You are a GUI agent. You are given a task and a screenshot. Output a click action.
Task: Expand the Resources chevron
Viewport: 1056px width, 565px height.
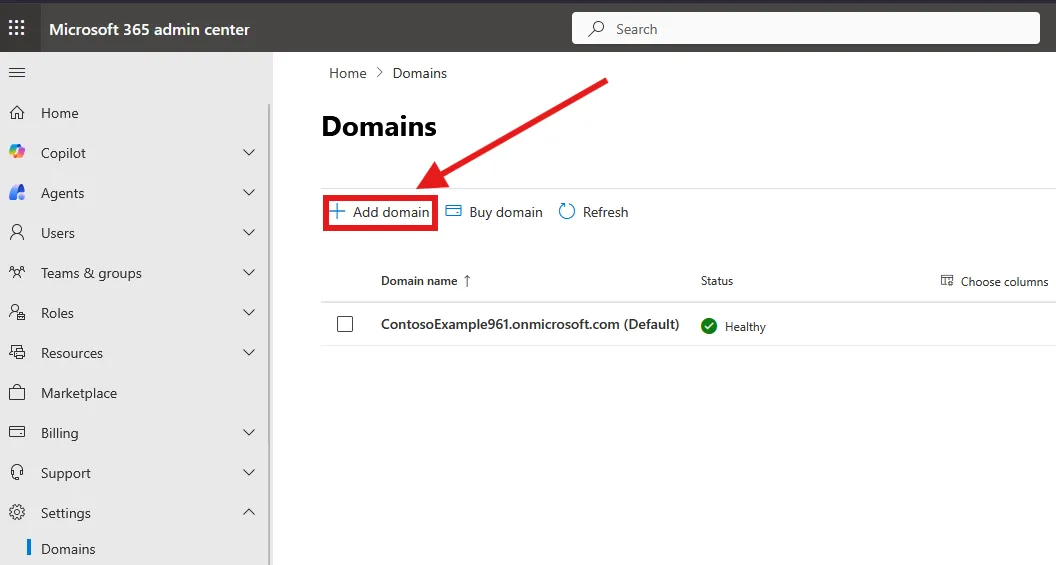(249, 352)
